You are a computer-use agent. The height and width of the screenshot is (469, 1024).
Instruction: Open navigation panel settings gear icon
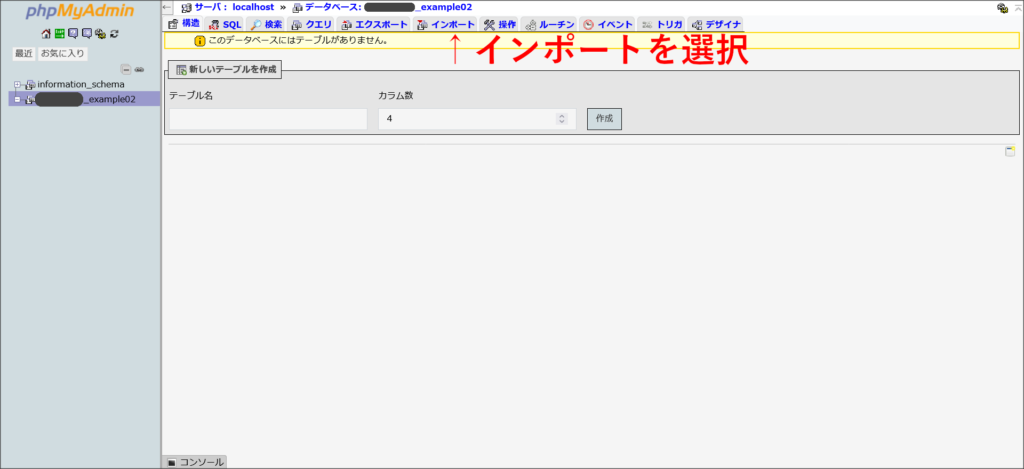(x=101, y=33)
